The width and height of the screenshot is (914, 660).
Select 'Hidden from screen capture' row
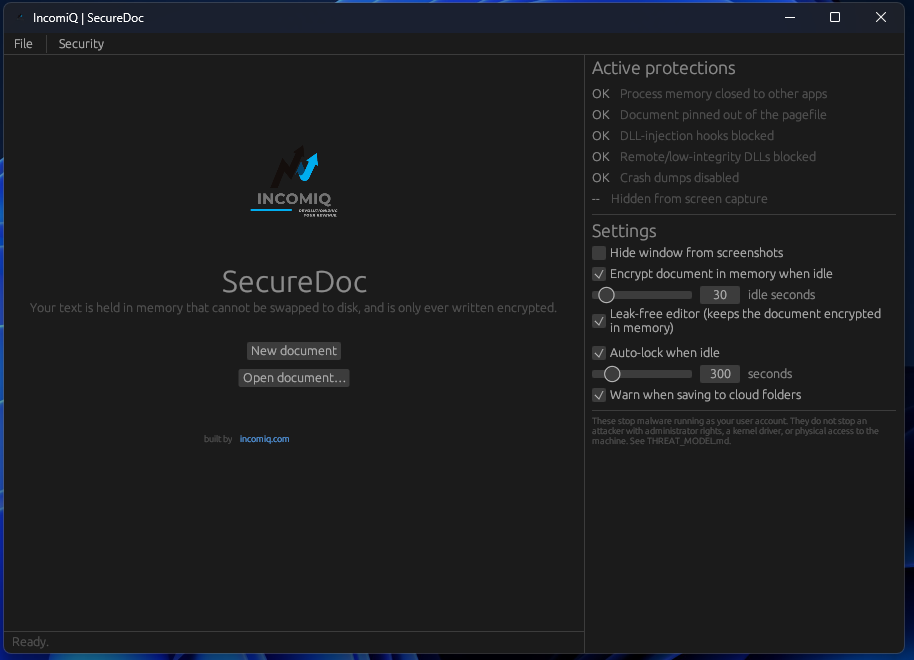point(680,199)
